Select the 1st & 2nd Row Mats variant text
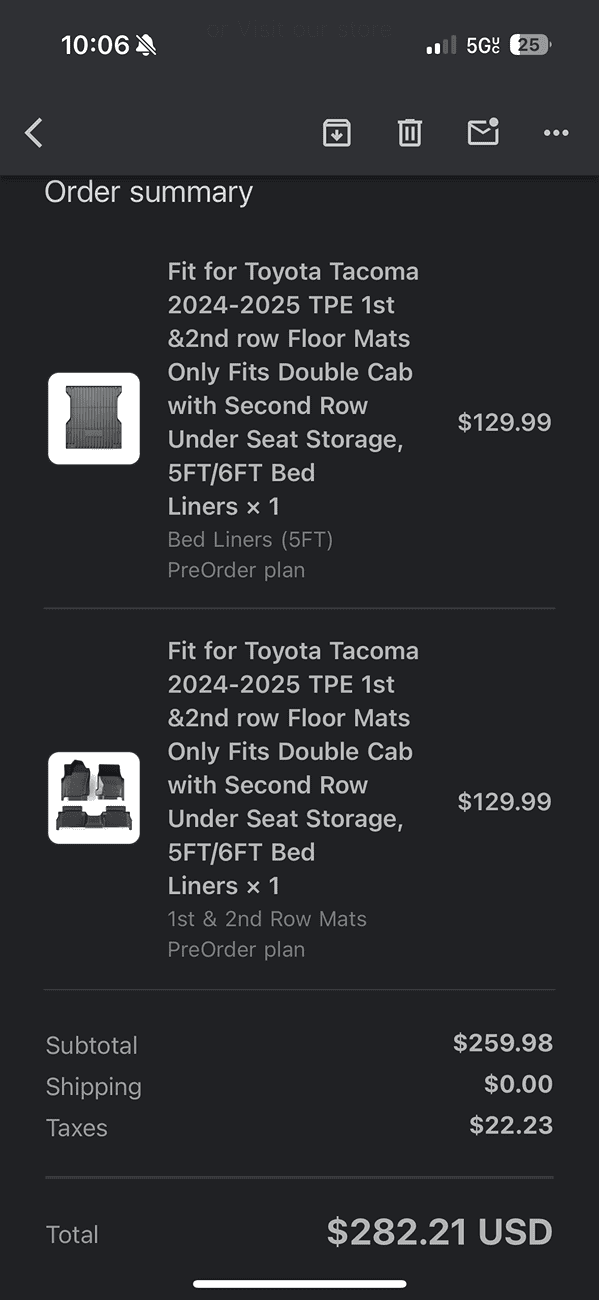 pyautogui.click(x=267, y=919)
